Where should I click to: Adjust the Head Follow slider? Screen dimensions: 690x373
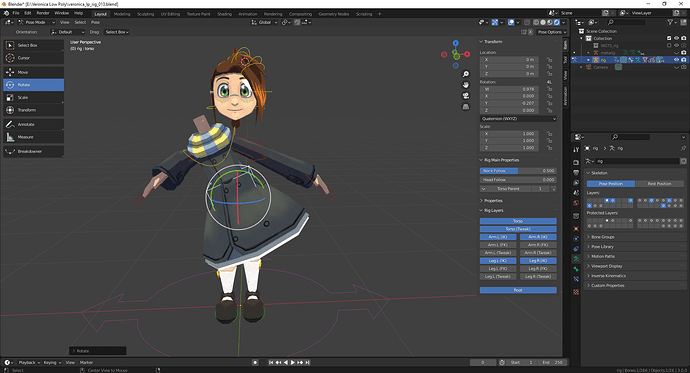[x=518, y=180]
